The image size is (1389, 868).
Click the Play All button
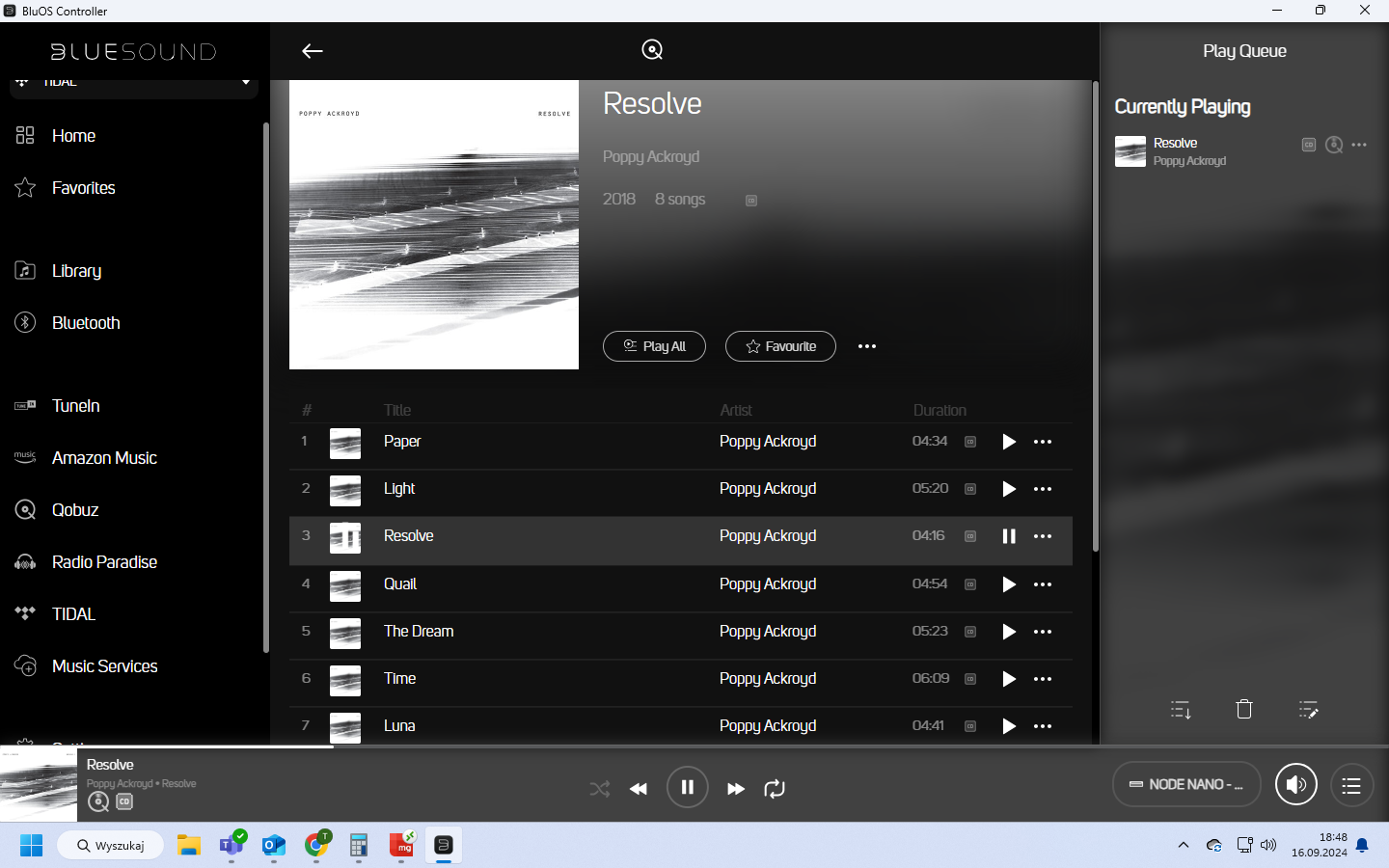coord(654,346)
